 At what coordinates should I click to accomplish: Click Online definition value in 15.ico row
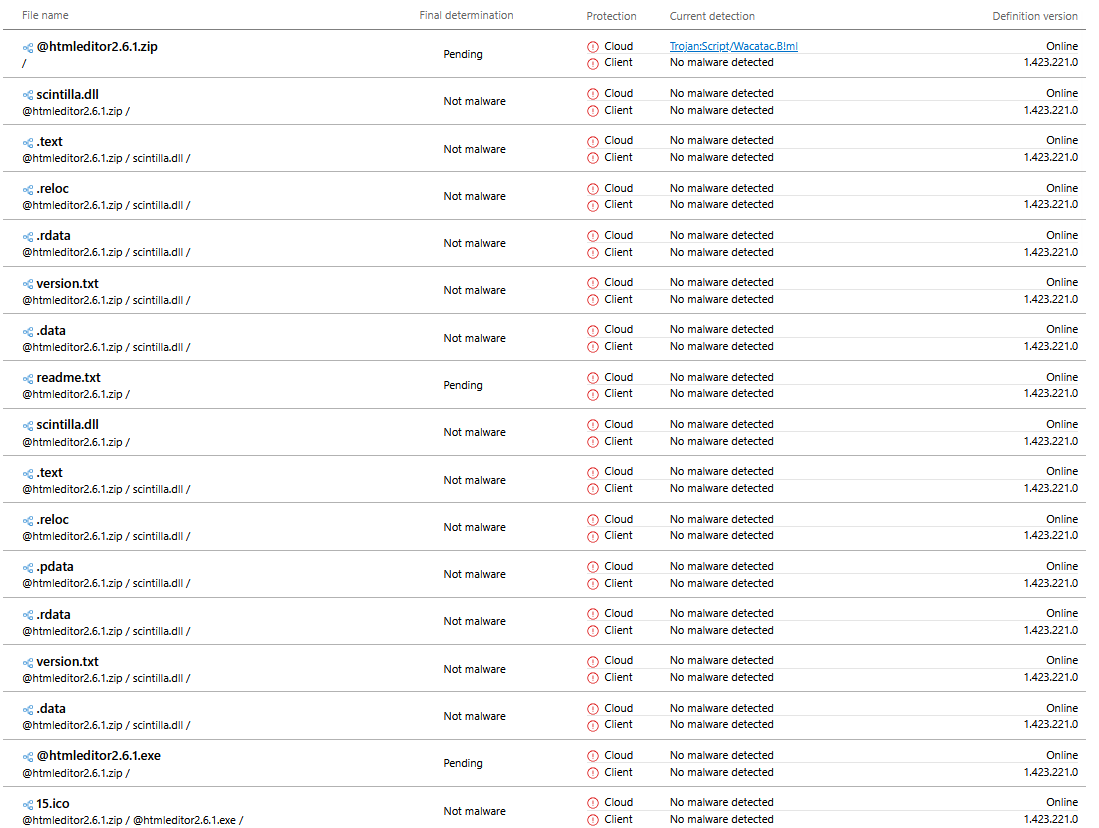pos(1062,802)
